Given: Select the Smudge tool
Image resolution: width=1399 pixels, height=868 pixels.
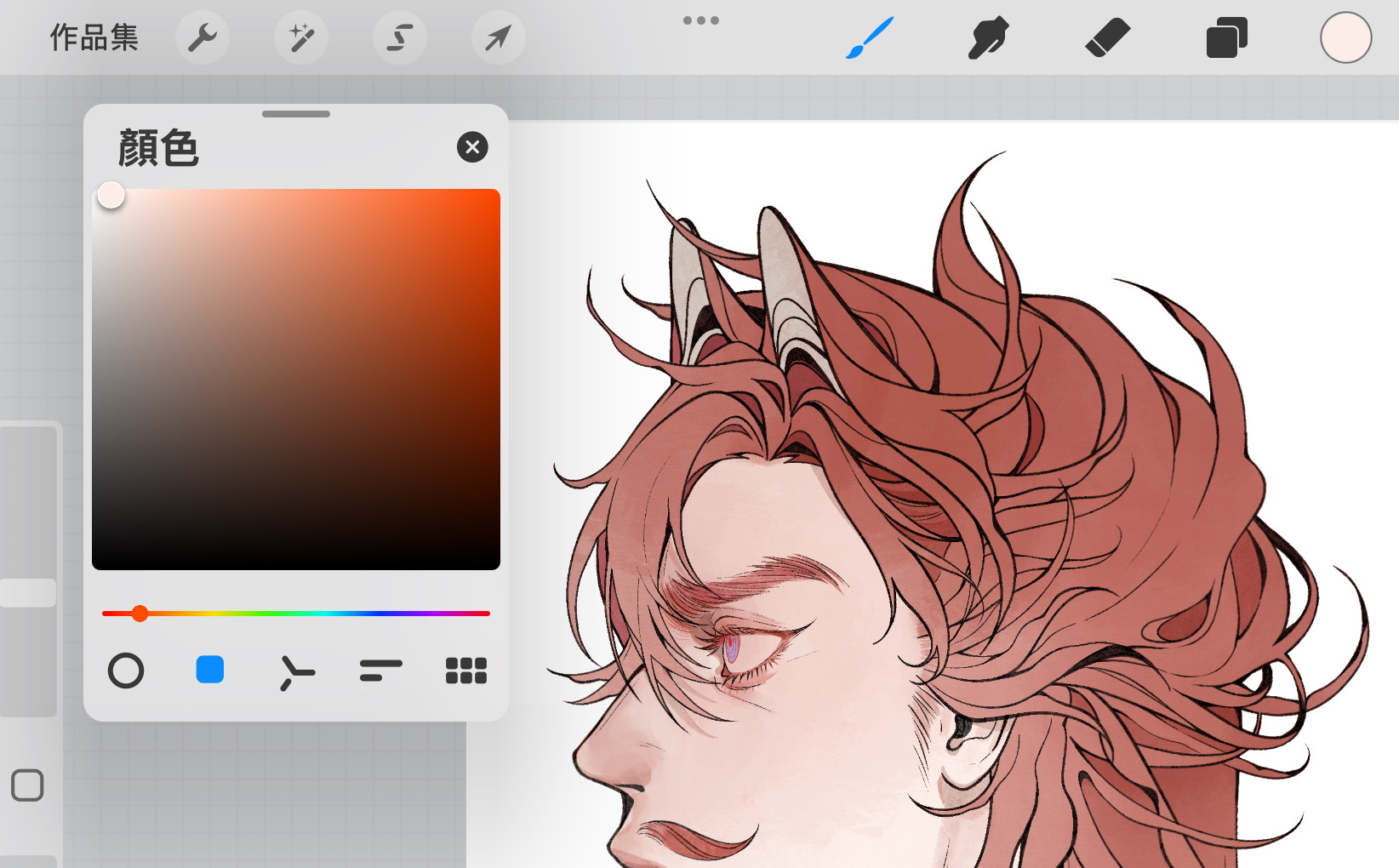Looking at the screenshot, I should tap(989, 37).
